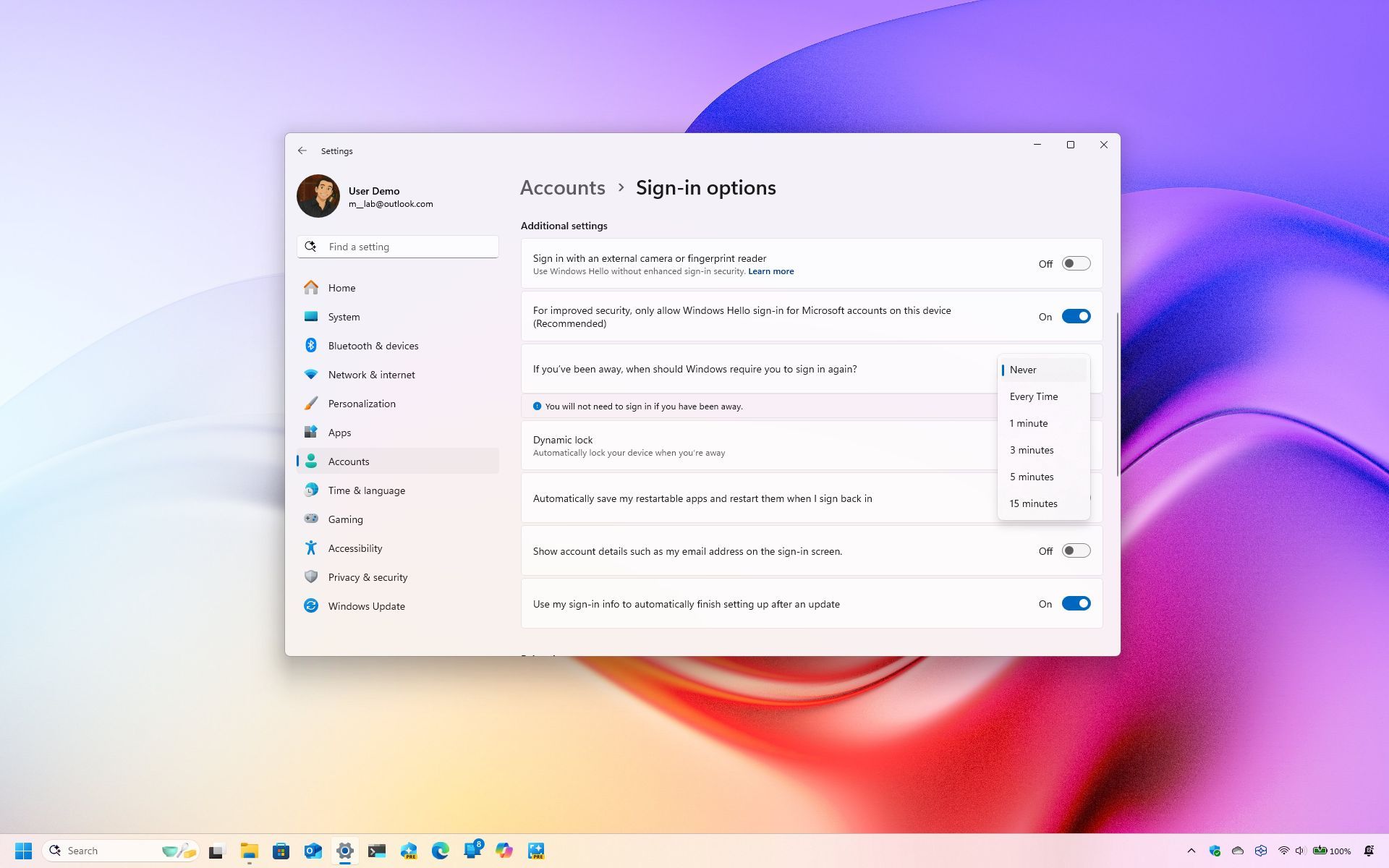
Task: Disable Windows Hello sign-in for Microsoft accounts
Action: pyautogui.click(x=1076, y=316)
